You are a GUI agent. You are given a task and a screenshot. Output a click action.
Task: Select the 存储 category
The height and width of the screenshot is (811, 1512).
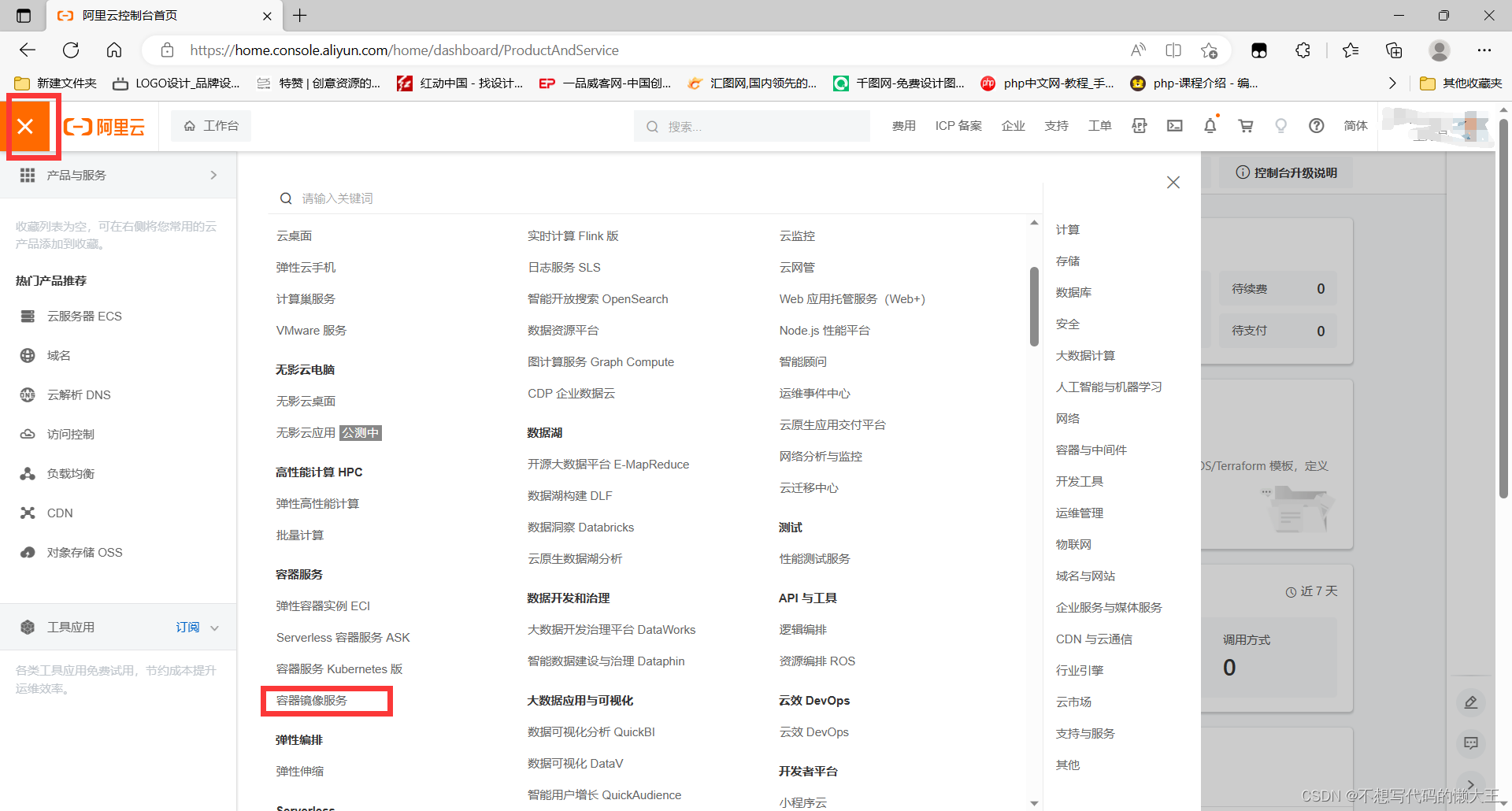(1068, 261)
